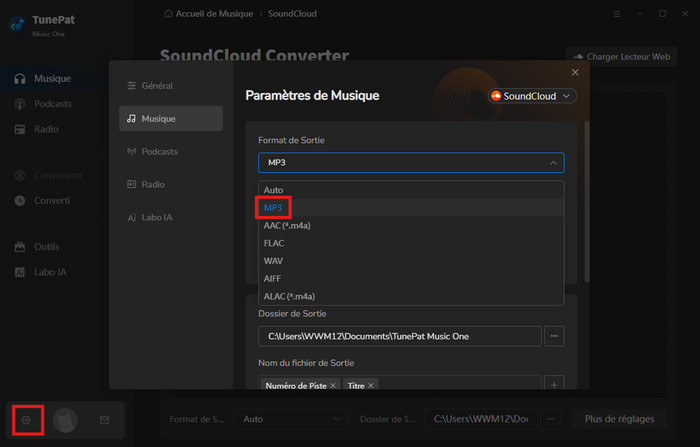Click the SoundCloud breadcrumb

click(x=292, y=13)
